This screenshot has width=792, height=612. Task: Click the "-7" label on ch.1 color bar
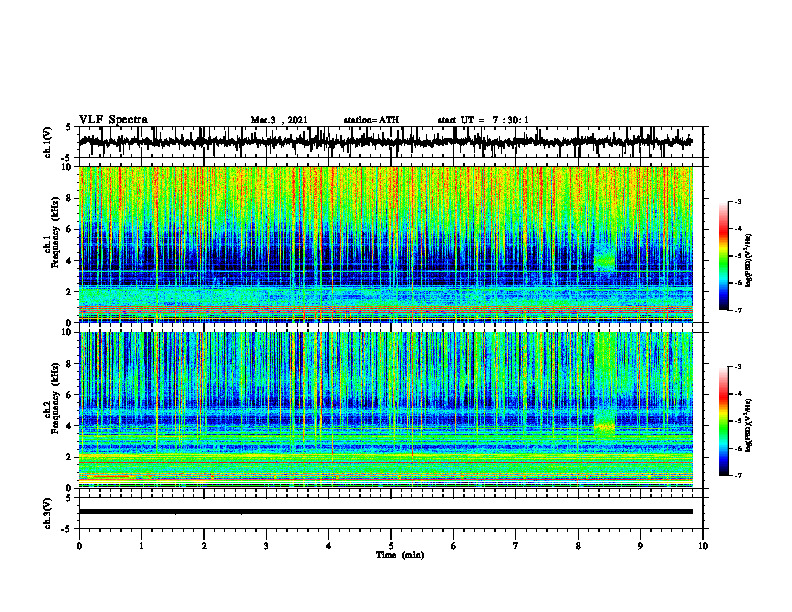[x=737, y=310]
